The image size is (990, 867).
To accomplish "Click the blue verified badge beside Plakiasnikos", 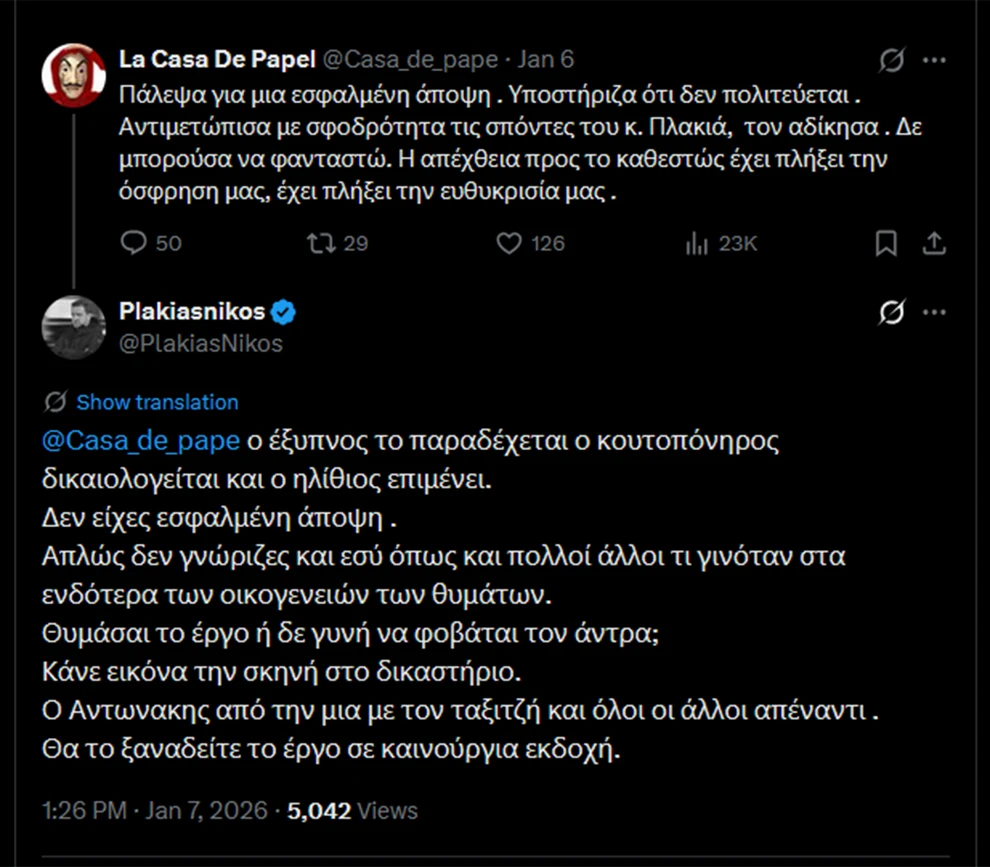I will [x=284, y=312].
